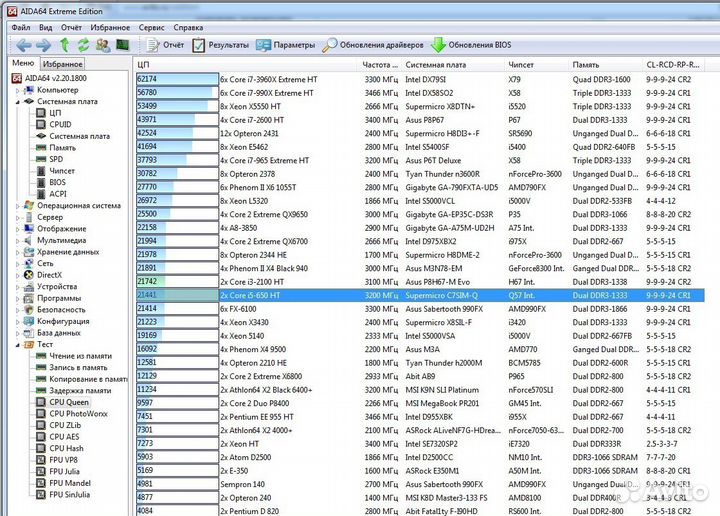Collapse the Тест tree node
Viewport: 720px width, 516px height.
tap(18, 345)
